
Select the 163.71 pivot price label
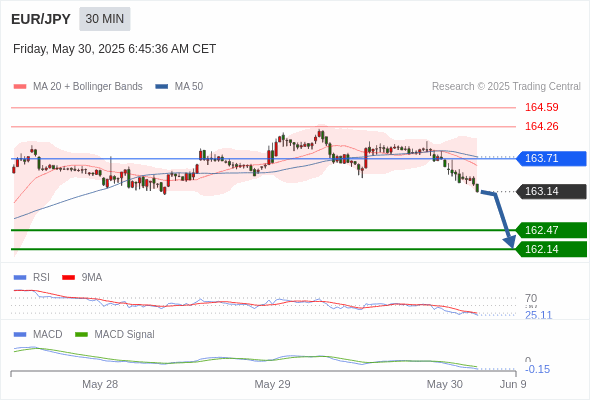(551, 158)
